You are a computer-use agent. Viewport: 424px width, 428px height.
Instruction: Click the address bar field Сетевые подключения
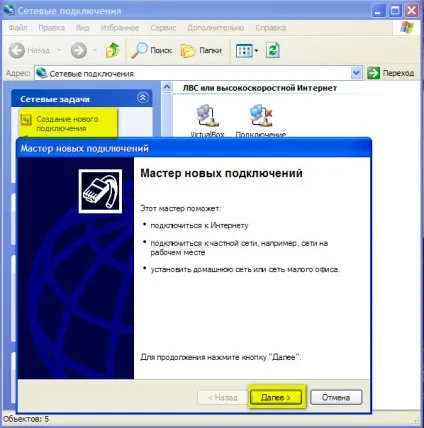coord(199,73)
